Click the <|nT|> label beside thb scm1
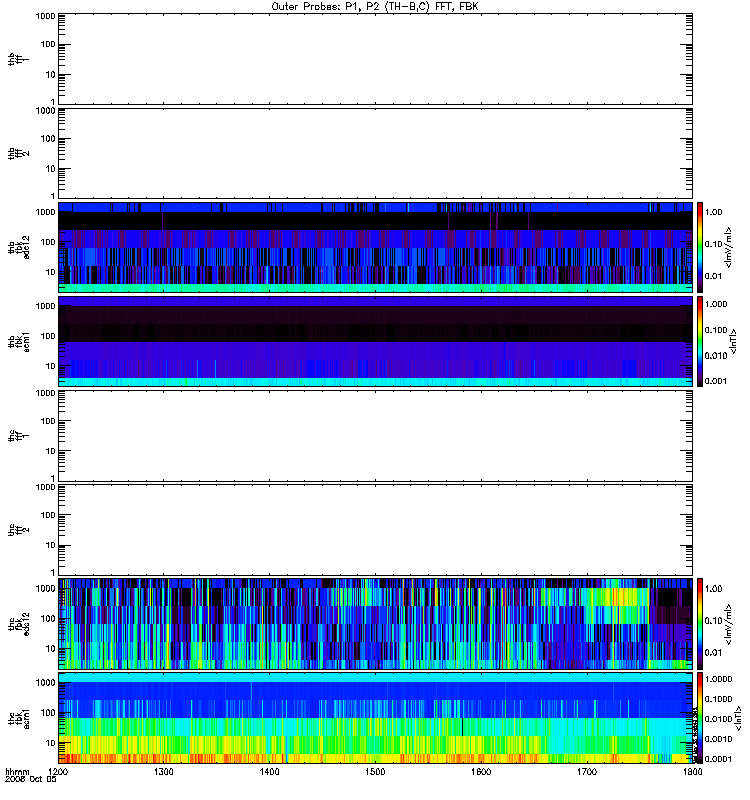The width and height of the screenshot is (750, 800). click(x=734, y=342)
